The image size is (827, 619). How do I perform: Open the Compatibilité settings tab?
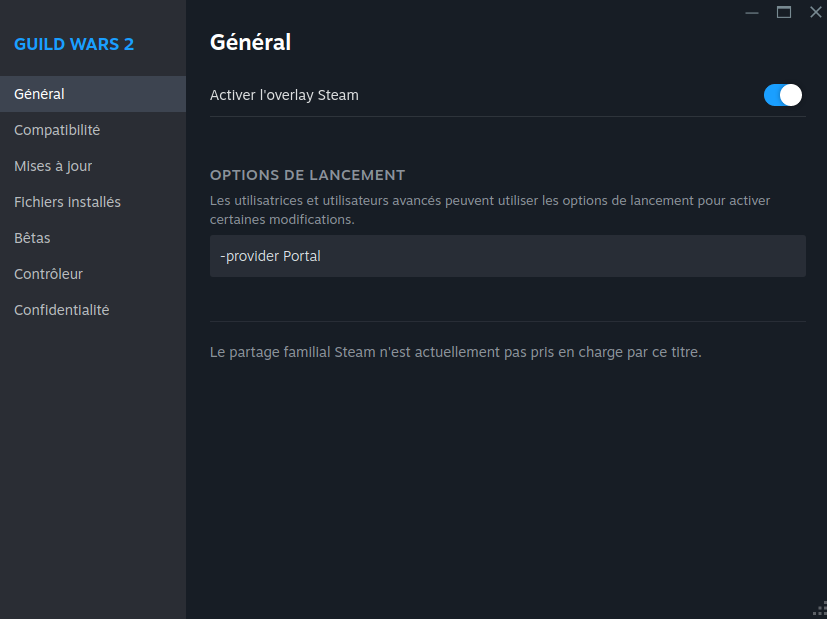(93, 130)
